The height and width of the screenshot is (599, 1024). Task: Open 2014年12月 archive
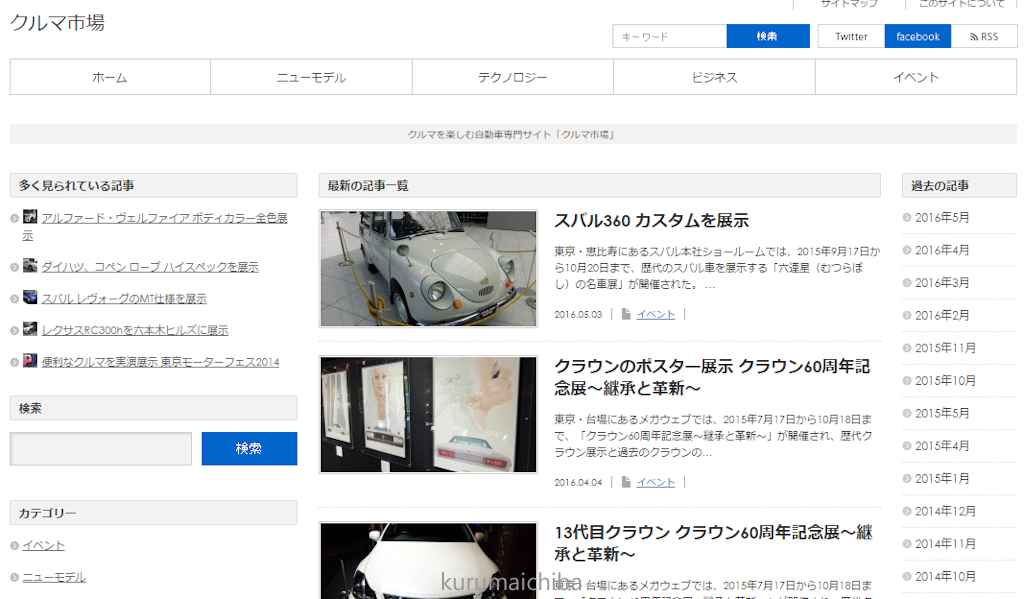click(x=945, y=511)
